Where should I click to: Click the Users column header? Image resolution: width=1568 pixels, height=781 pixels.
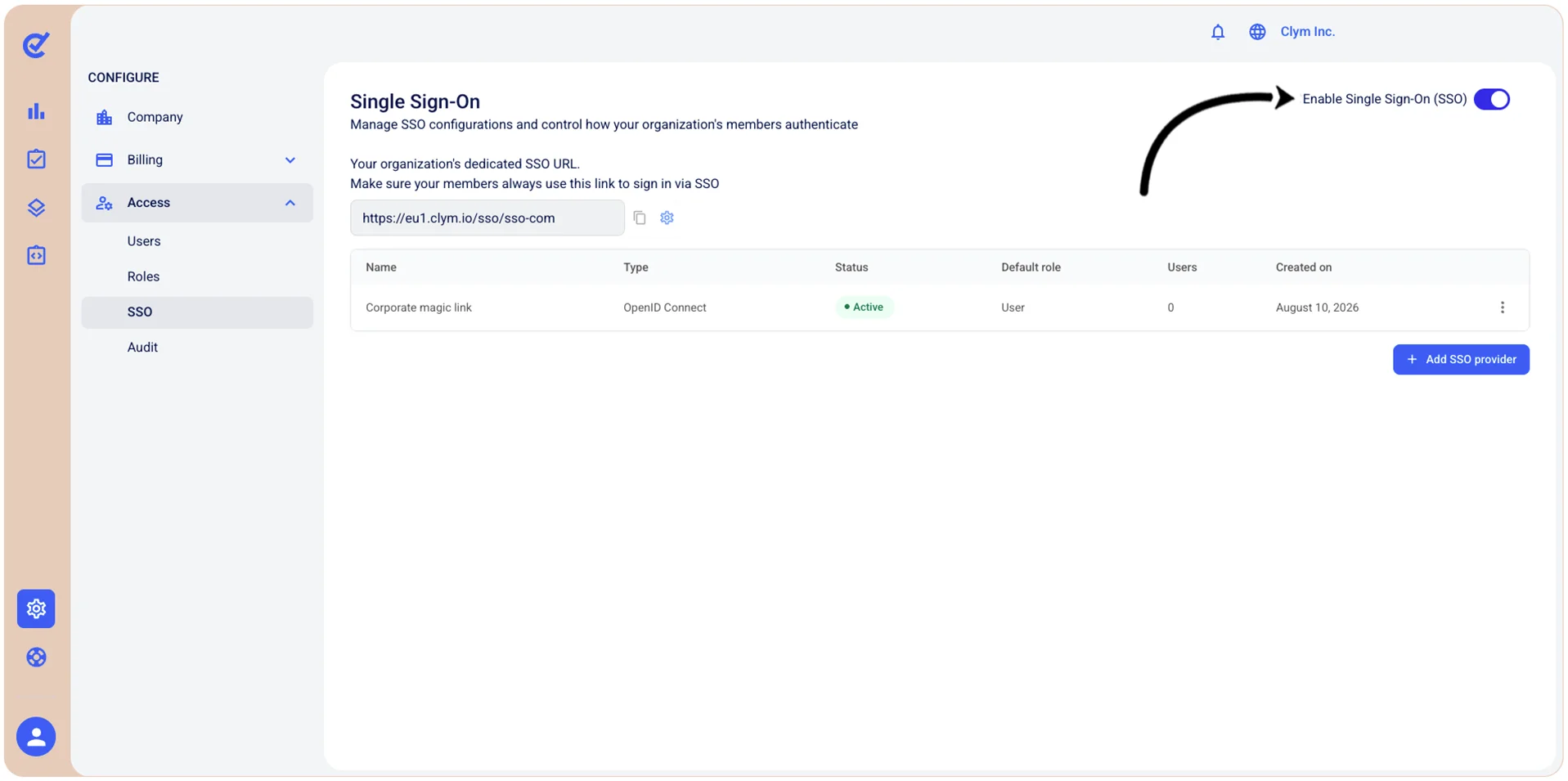pyautogui.click(x=1182, y=267)
